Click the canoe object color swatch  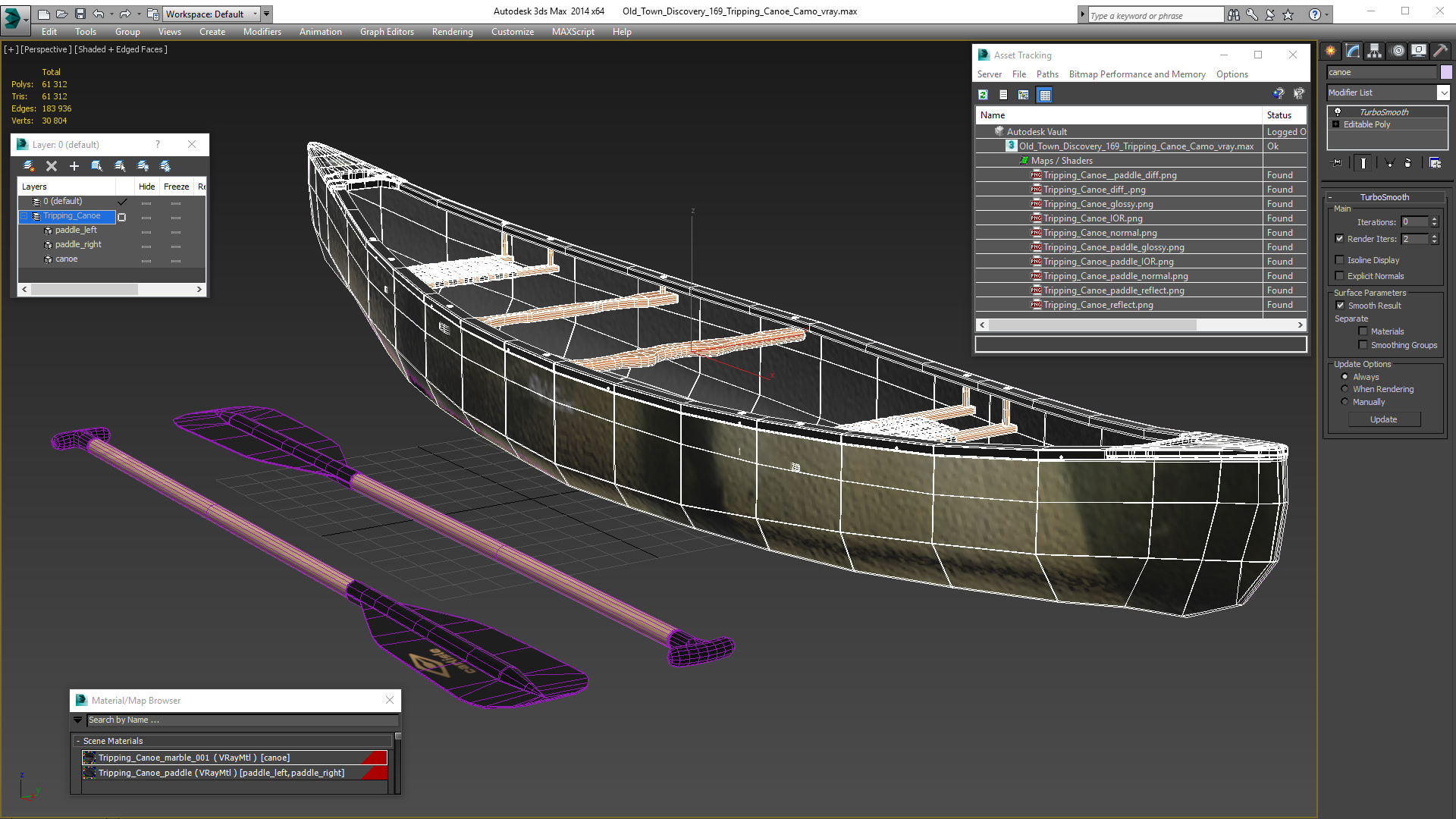tap(1446, 72)
